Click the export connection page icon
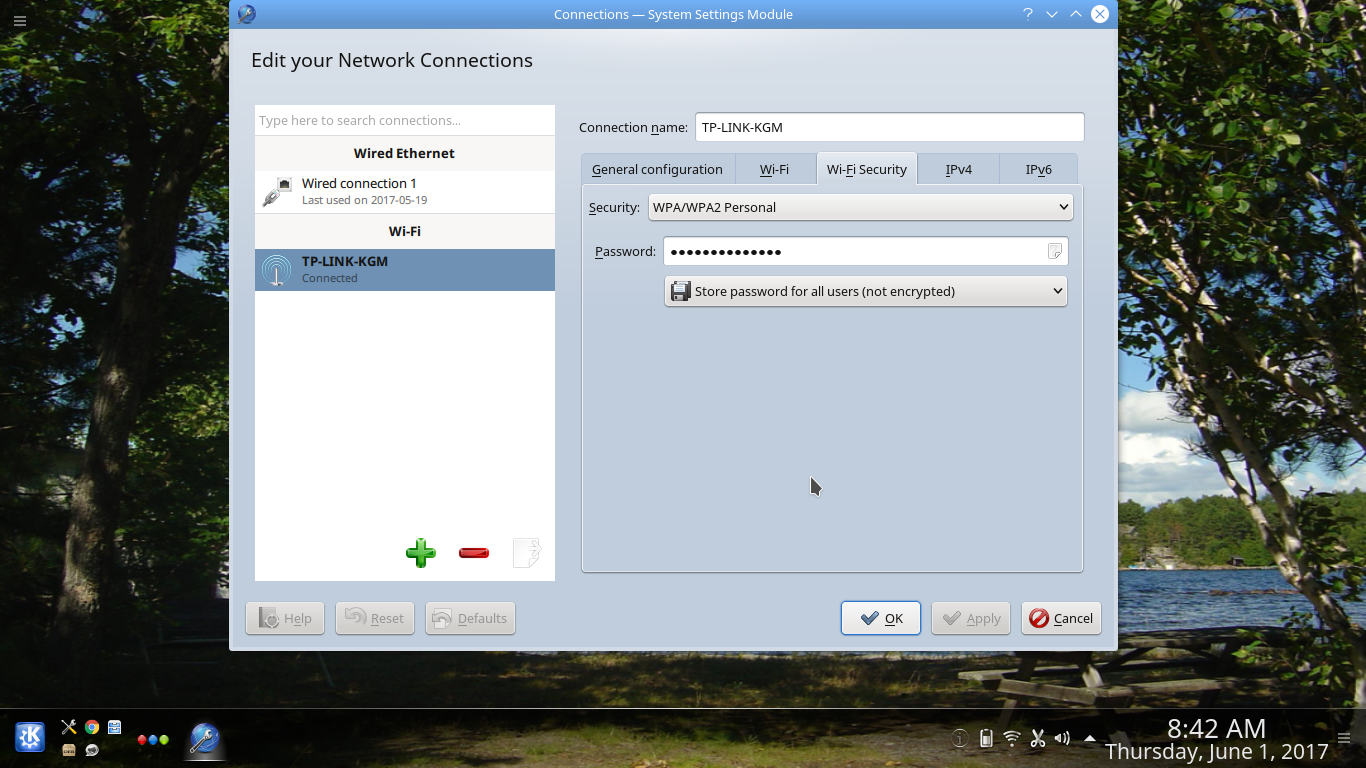The height and width of the screenshot is (768, 1366). click(527, 552)
